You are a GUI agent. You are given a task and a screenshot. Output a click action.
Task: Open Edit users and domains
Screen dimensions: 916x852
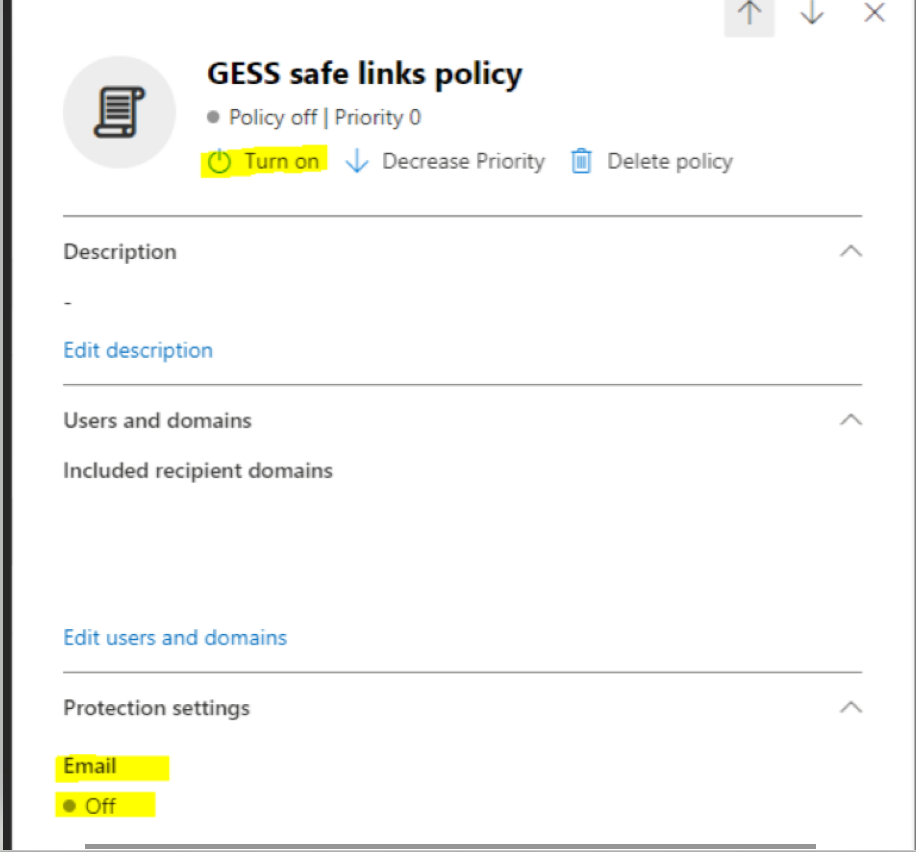(175, 637)
